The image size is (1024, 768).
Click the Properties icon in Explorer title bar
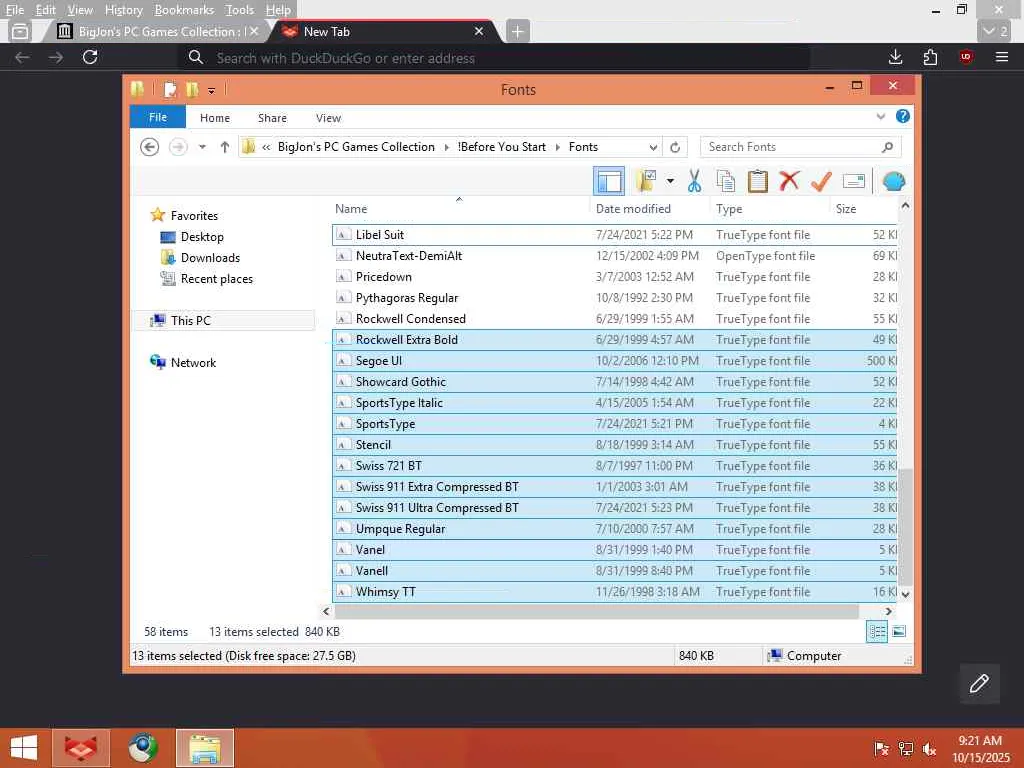click(170, 89)
